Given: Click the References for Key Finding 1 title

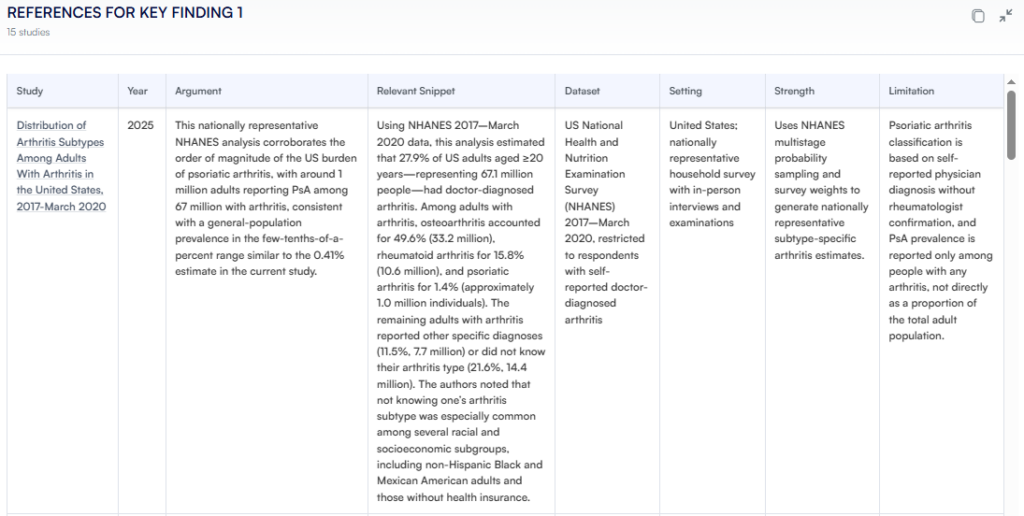Looking at the screenshot, I should click(x=125, y=13).
